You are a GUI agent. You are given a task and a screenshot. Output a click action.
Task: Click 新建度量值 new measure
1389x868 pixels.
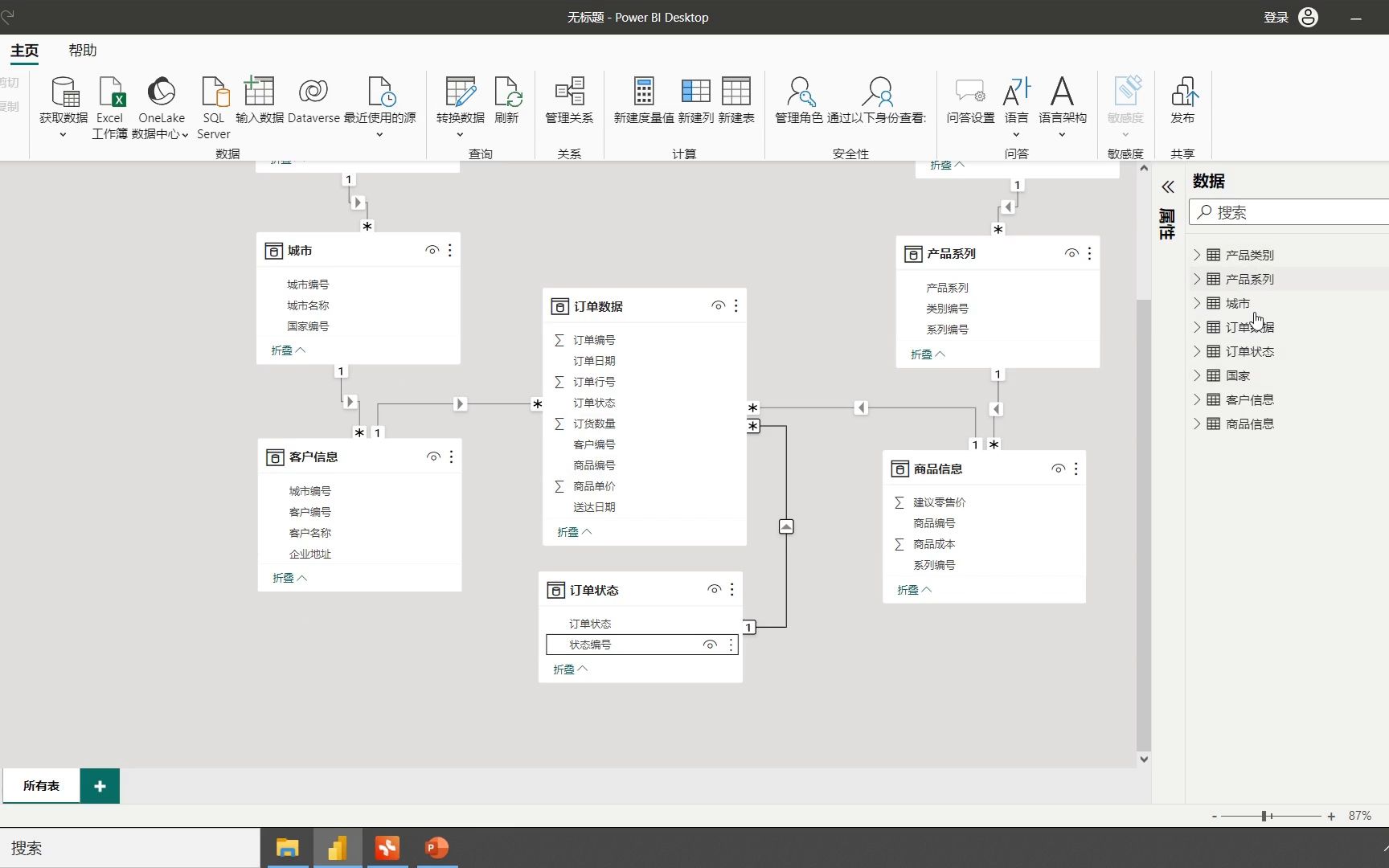(x=644, y=100)
